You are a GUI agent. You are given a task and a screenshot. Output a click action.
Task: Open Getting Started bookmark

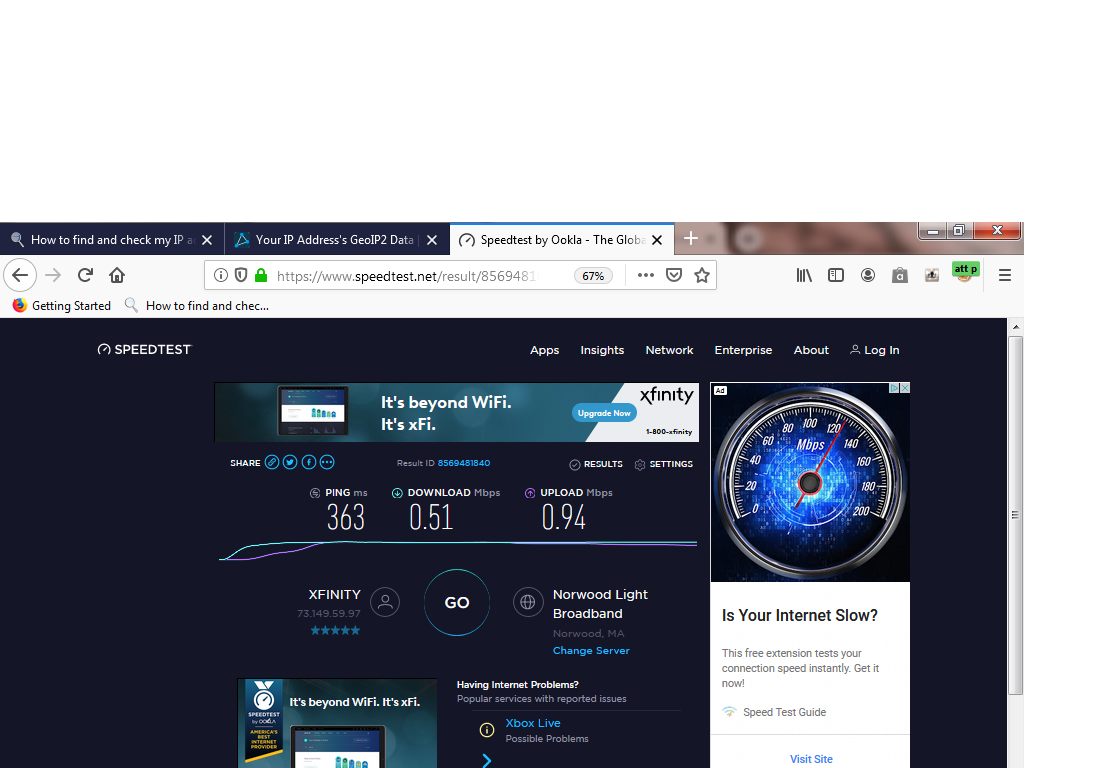point(61,306)
